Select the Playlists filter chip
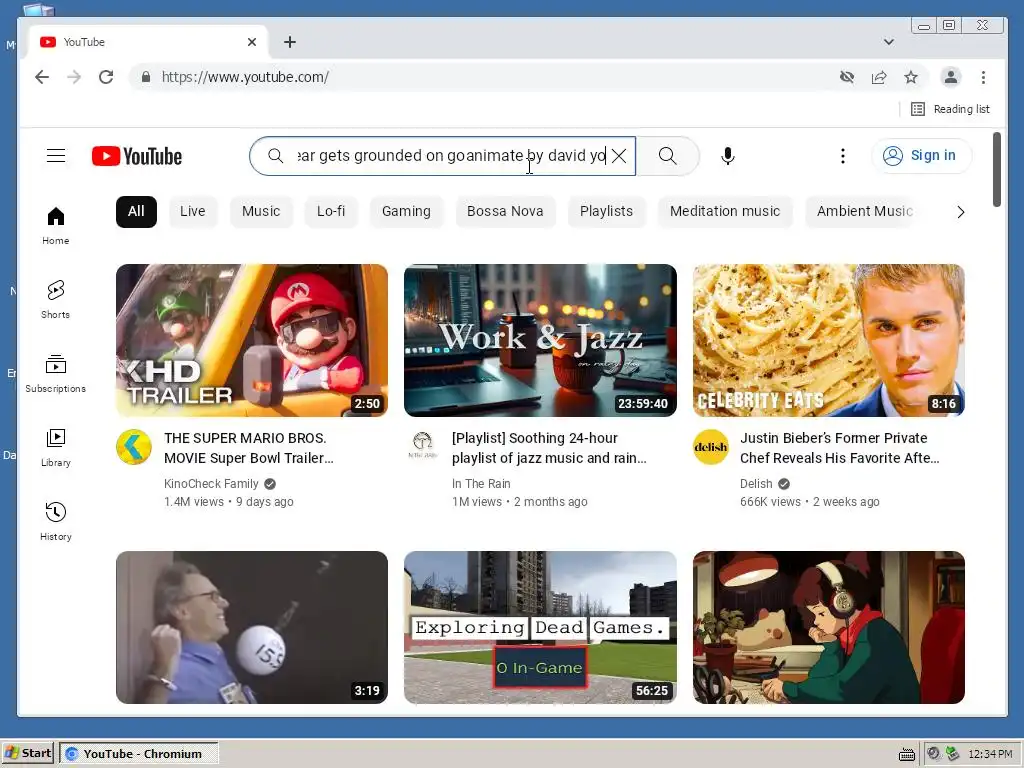Screen dimensions: 1024x768 click(606, 212)
